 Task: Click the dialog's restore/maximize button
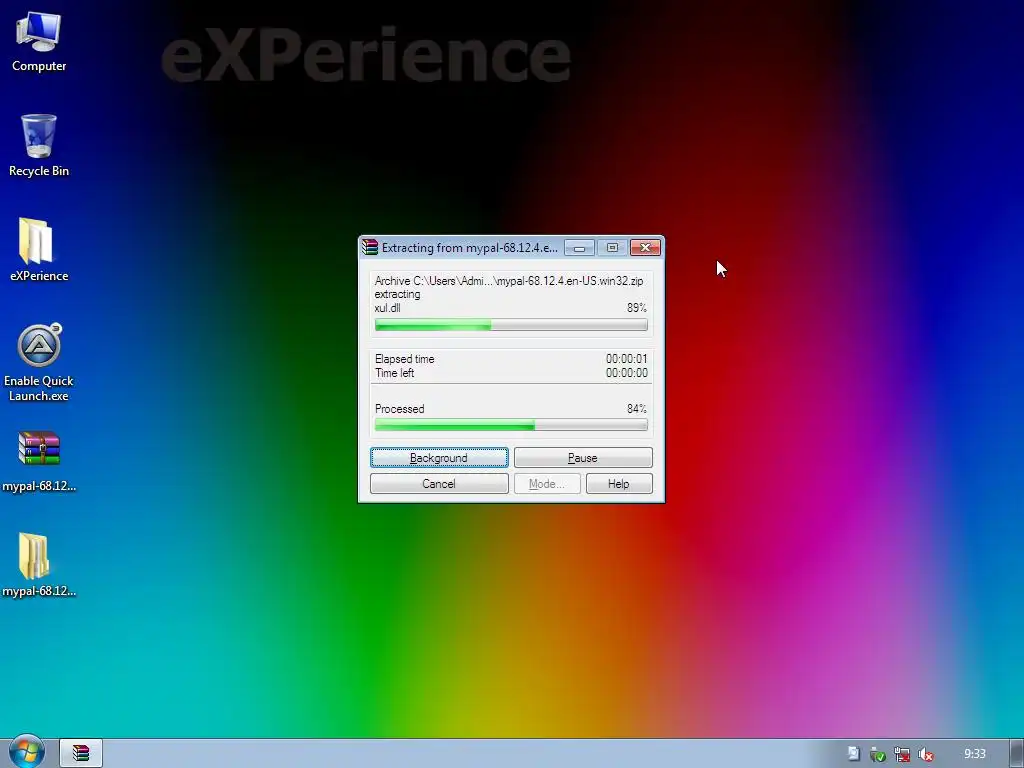click(612, 248)
